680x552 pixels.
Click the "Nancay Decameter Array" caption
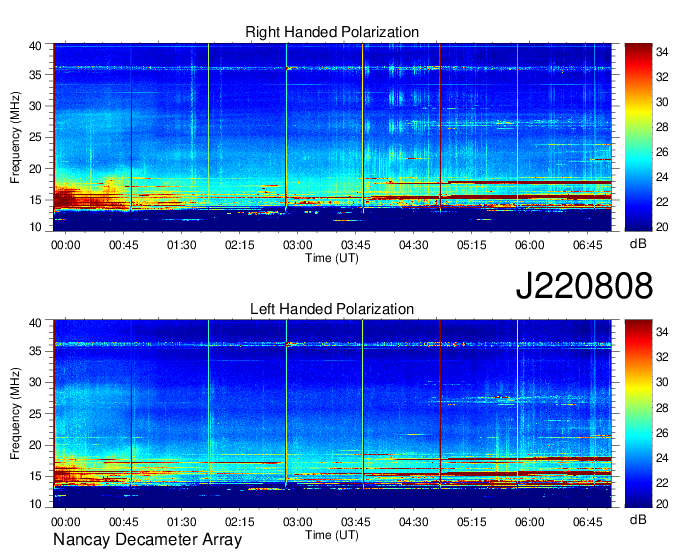[147, 540]
